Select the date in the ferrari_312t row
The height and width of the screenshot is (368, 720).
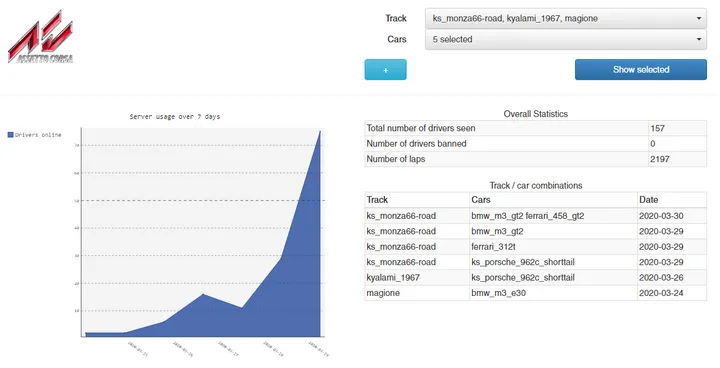672,247
